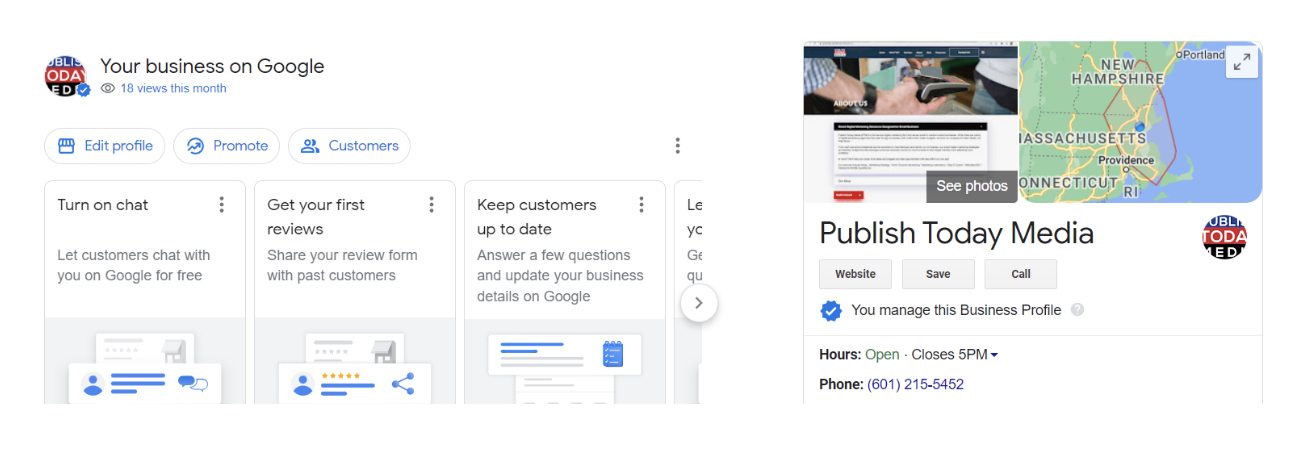Viewport: 1290px width, 458px height.
Task: Click the 18 views this month link
Action: pyautogui.click(x=173, y=88)
